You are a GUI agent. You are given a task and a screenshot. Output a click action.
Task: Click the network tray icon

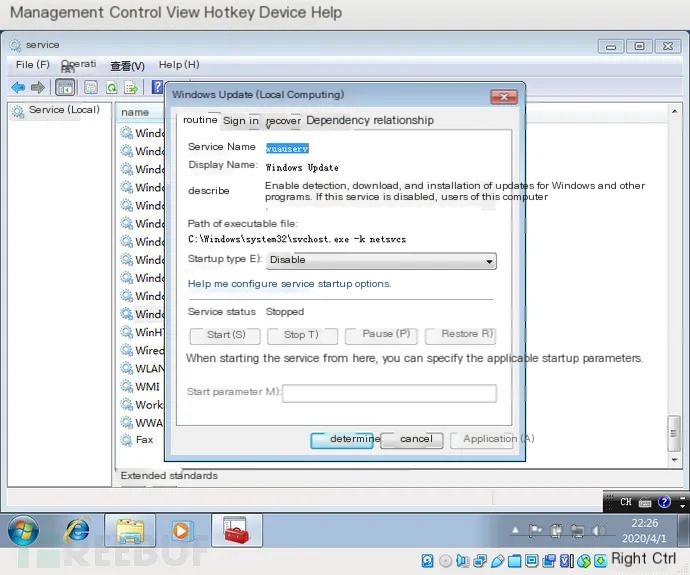577,531
